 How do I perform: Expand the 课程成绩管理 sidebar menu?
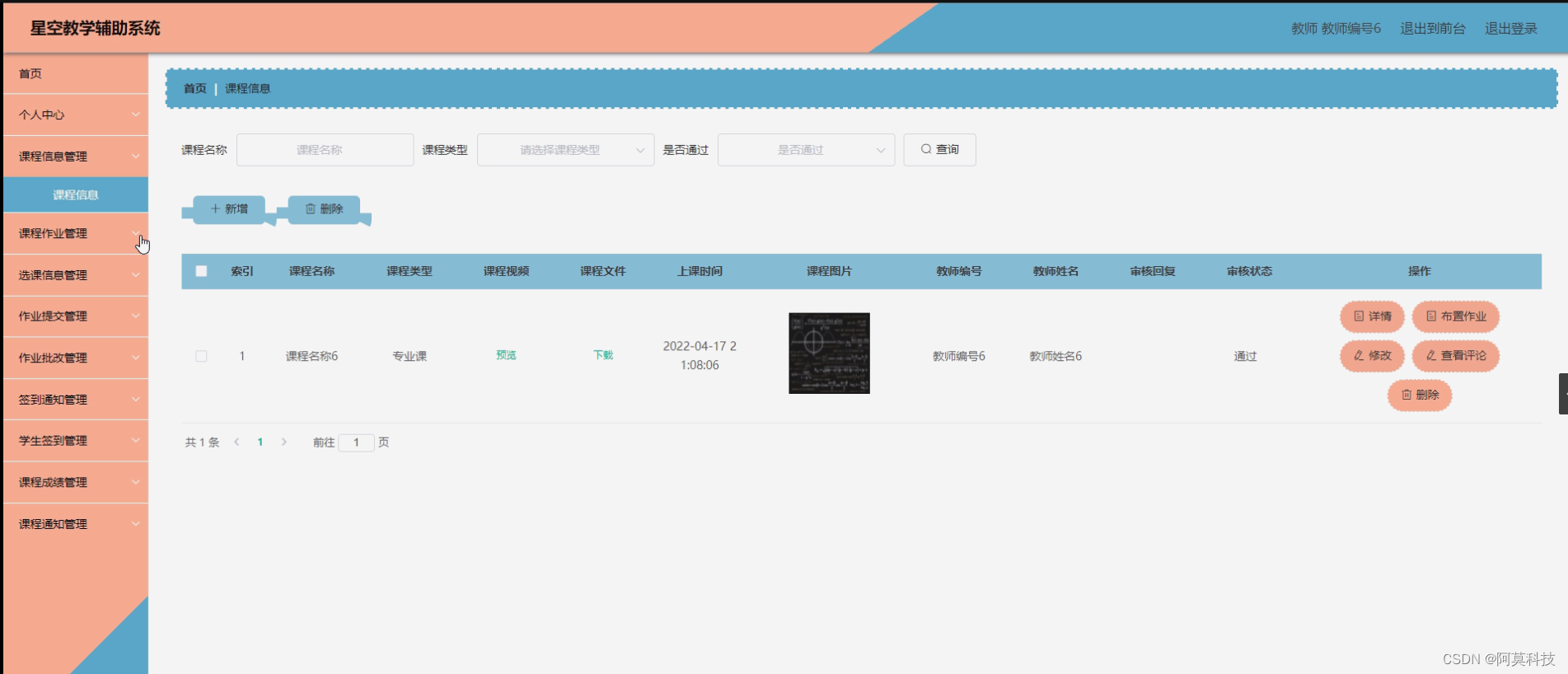(76, 482)
